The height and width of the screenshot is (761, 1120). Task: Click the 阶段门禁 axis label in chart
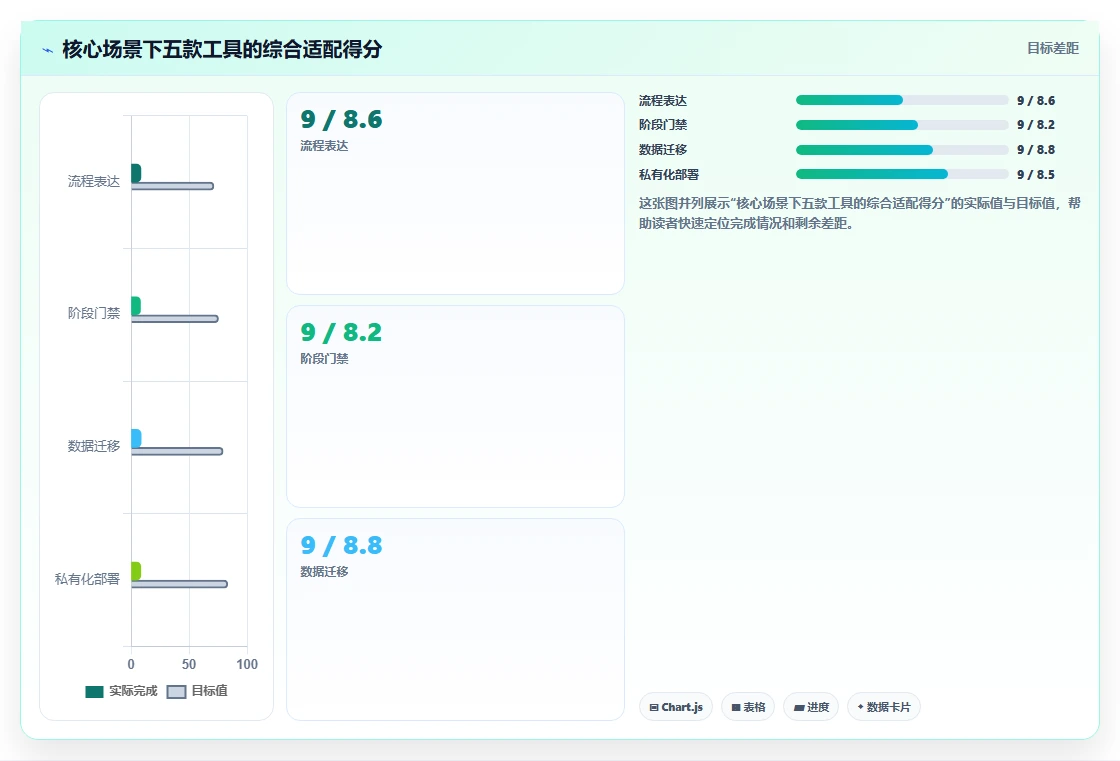(94, 313)
